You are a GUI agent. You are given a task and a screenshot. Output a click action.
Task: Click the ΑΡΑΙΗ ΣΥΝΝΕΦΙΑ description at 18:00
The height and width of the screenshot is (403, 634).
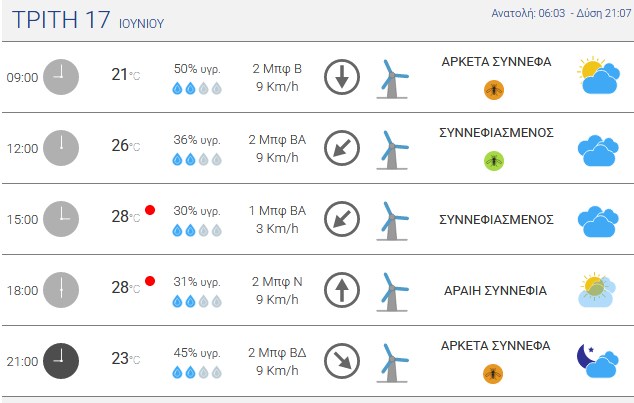pos(495,291)
